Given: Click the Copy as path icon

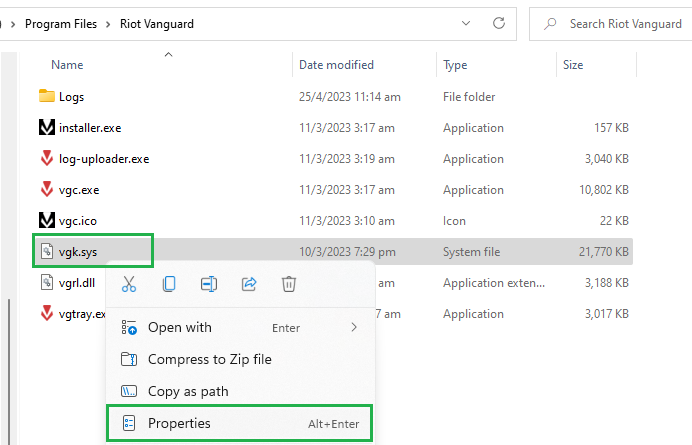Looking at the screenshot, I should (129, 391).
